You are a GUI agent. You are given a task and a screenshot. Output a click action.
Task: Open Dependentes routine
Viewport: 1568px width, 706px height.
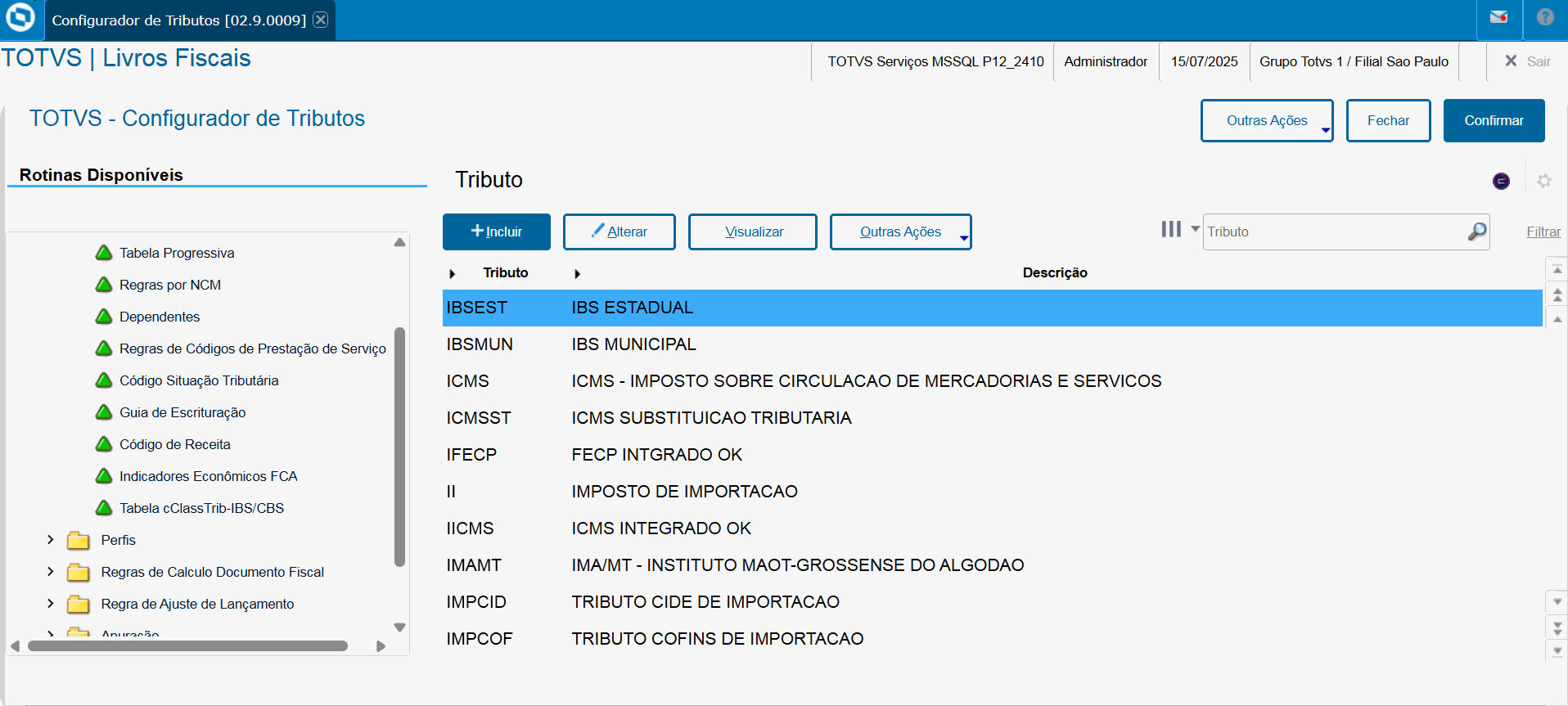pos(160,317)
